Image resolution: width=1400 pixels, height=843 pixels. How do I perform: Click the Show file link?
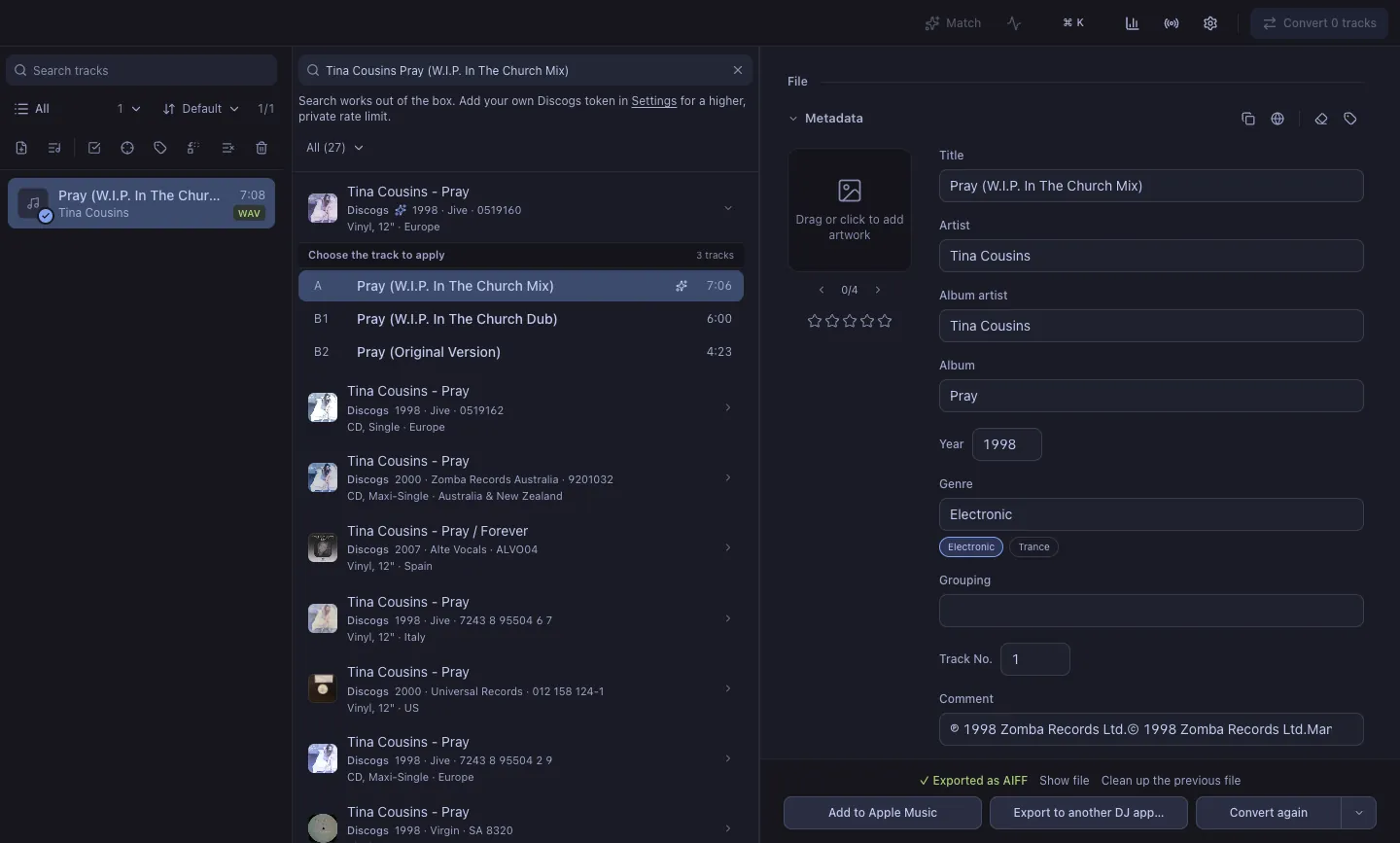[1064, 781]
